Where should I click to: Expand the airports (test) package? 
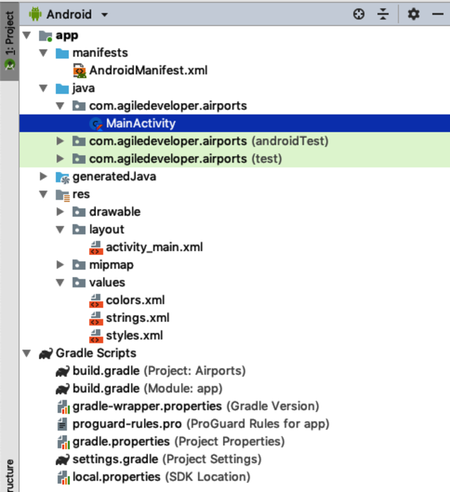[x=60, y=159]
